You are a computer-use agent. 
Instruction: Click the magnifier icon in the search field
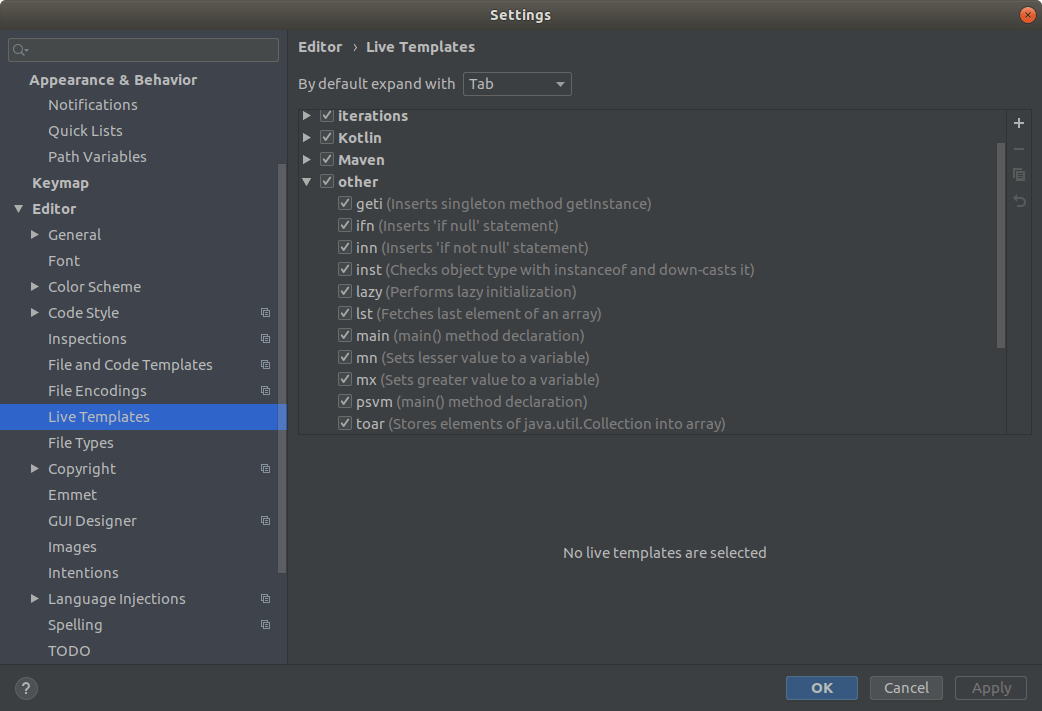(18, 49)
